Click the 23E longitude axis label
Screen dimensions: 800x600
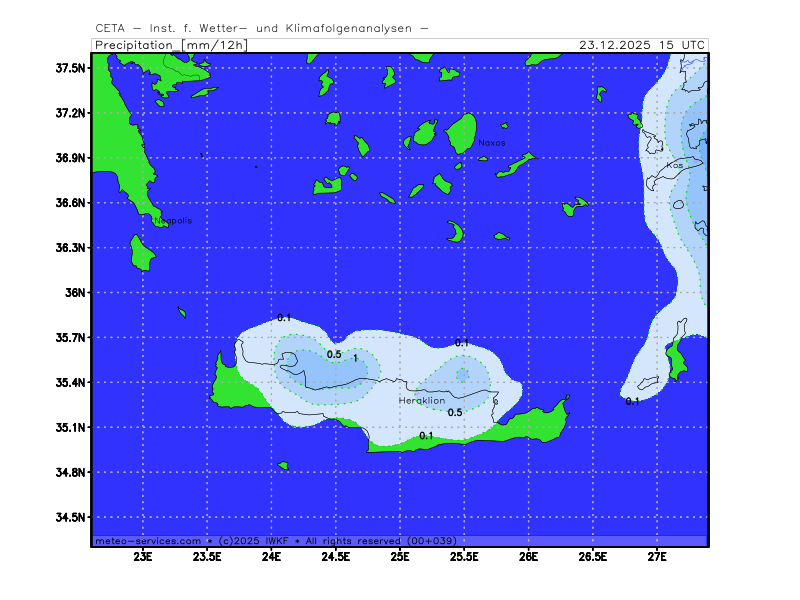point(143,555)
